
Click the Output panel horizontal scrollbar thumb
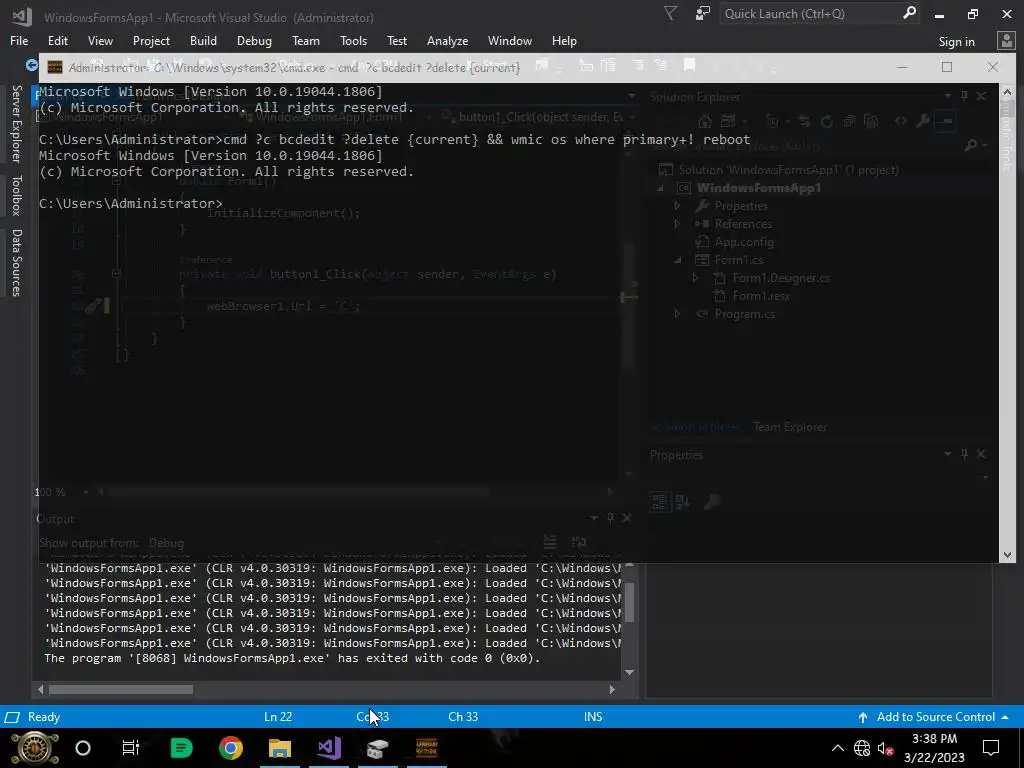121,689
